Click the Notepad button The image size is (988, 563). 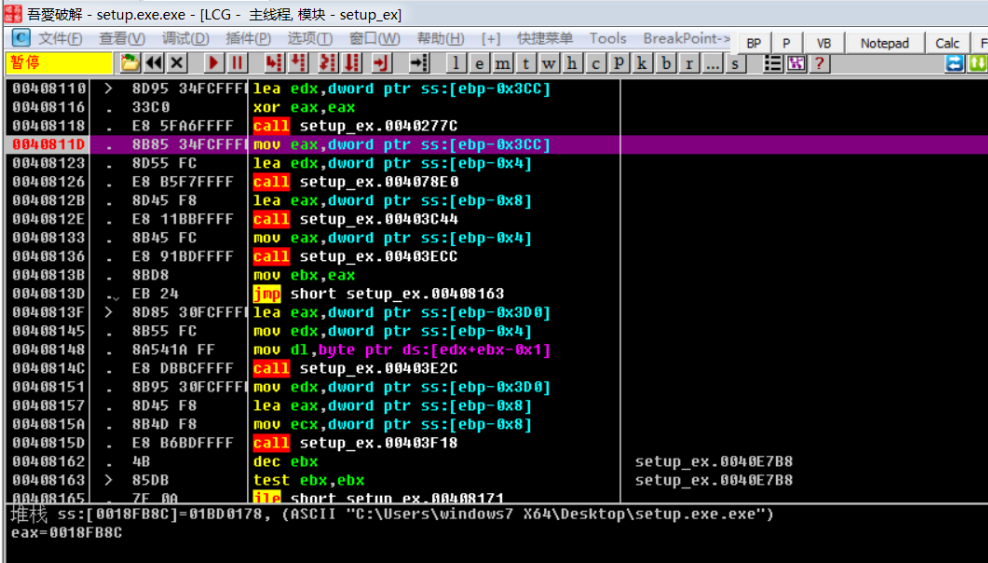pyautogui.click(x=885, y=43)
